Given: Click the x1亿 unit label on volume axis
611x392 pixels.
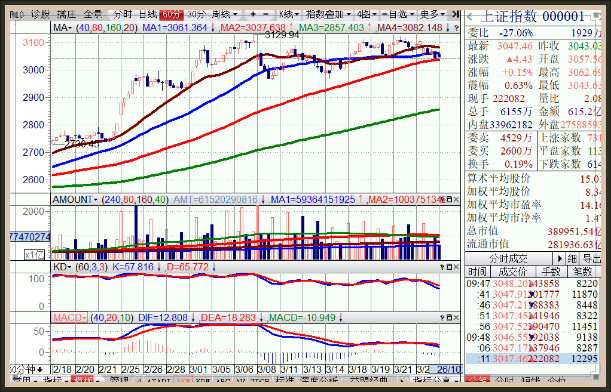Looking at the screenshot, I should coord(34,255).
